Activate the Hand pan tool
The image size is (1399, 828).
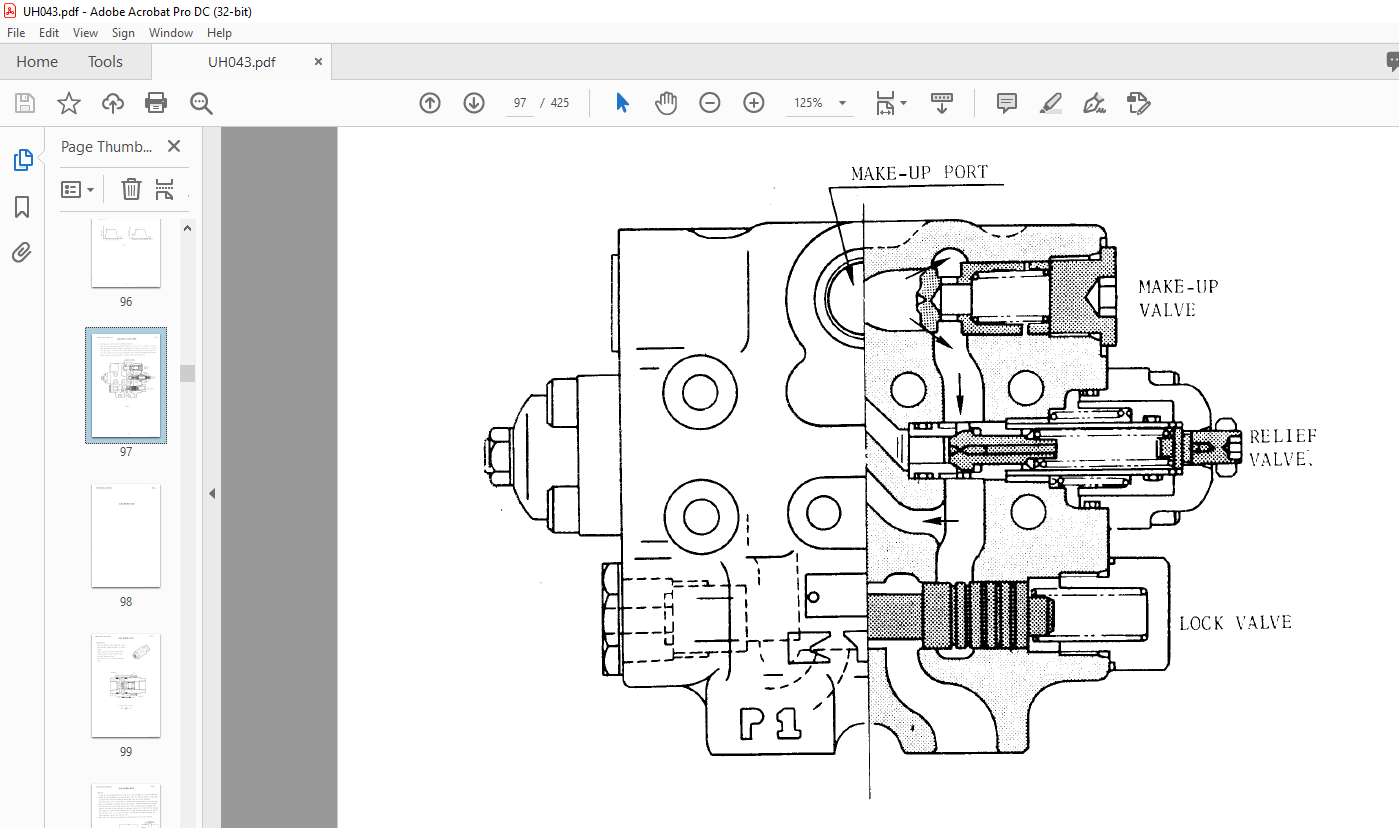[666, 103]
